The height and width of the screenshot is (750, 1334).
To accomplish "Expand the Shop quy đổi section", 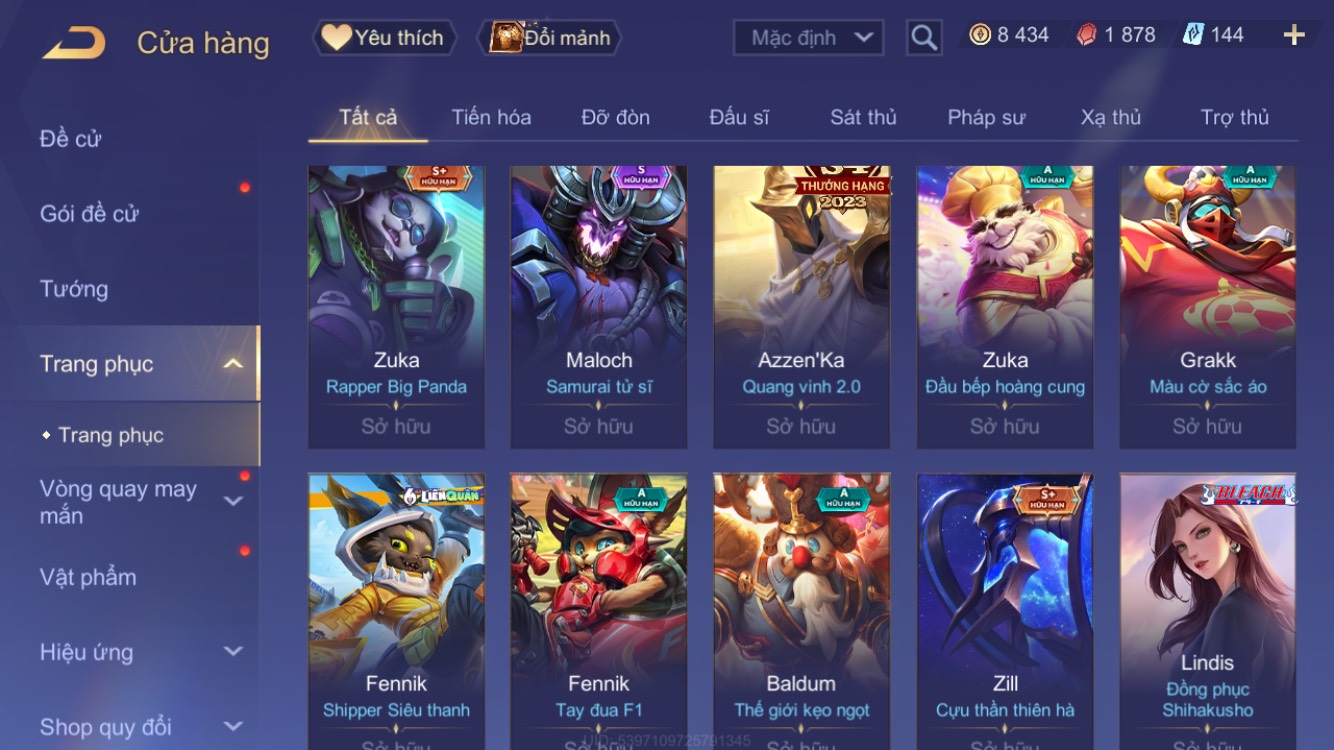I will [233, 727].
